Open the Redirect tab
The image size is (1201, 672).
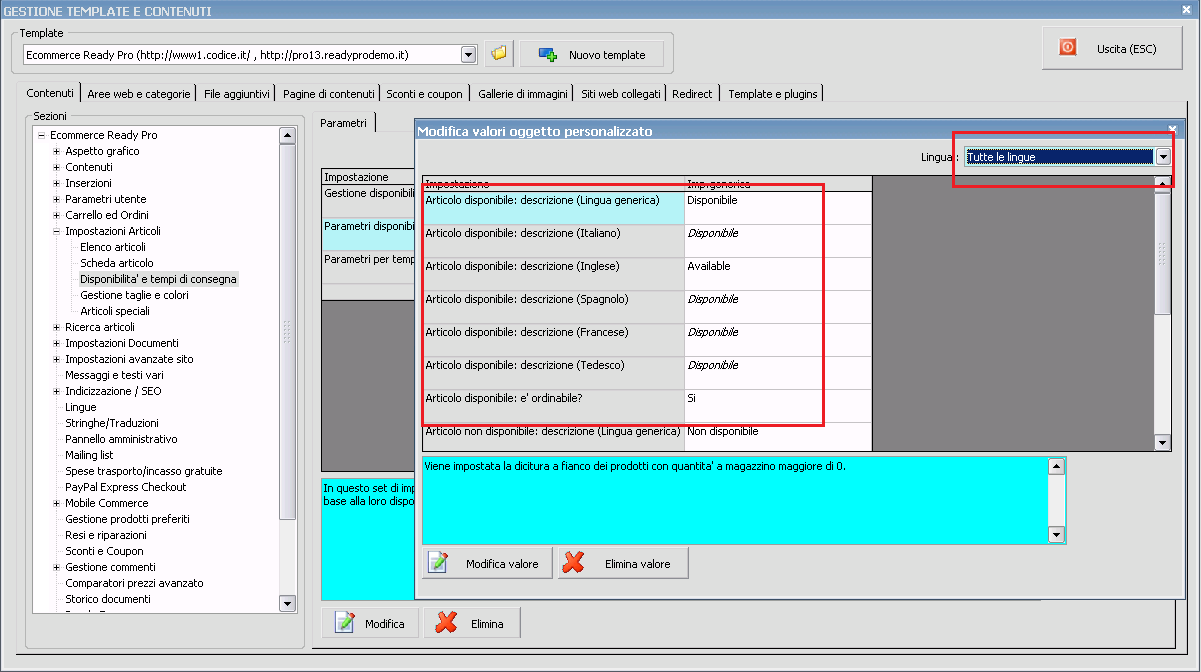coord(693,94)
